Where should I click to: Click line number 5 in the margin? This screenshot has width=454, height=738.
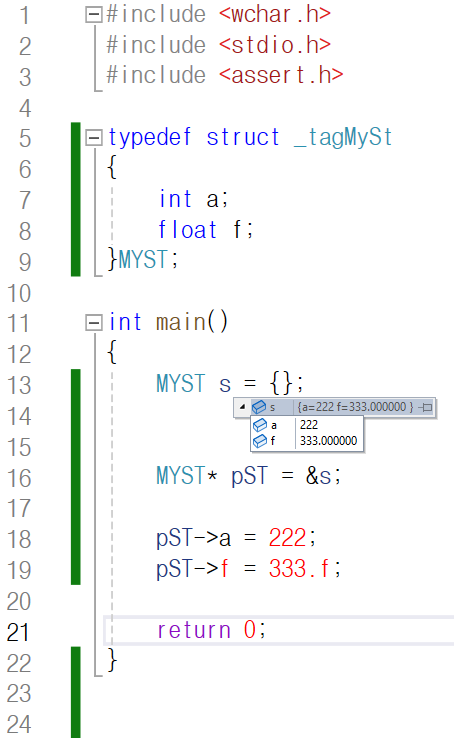point(24,139)
